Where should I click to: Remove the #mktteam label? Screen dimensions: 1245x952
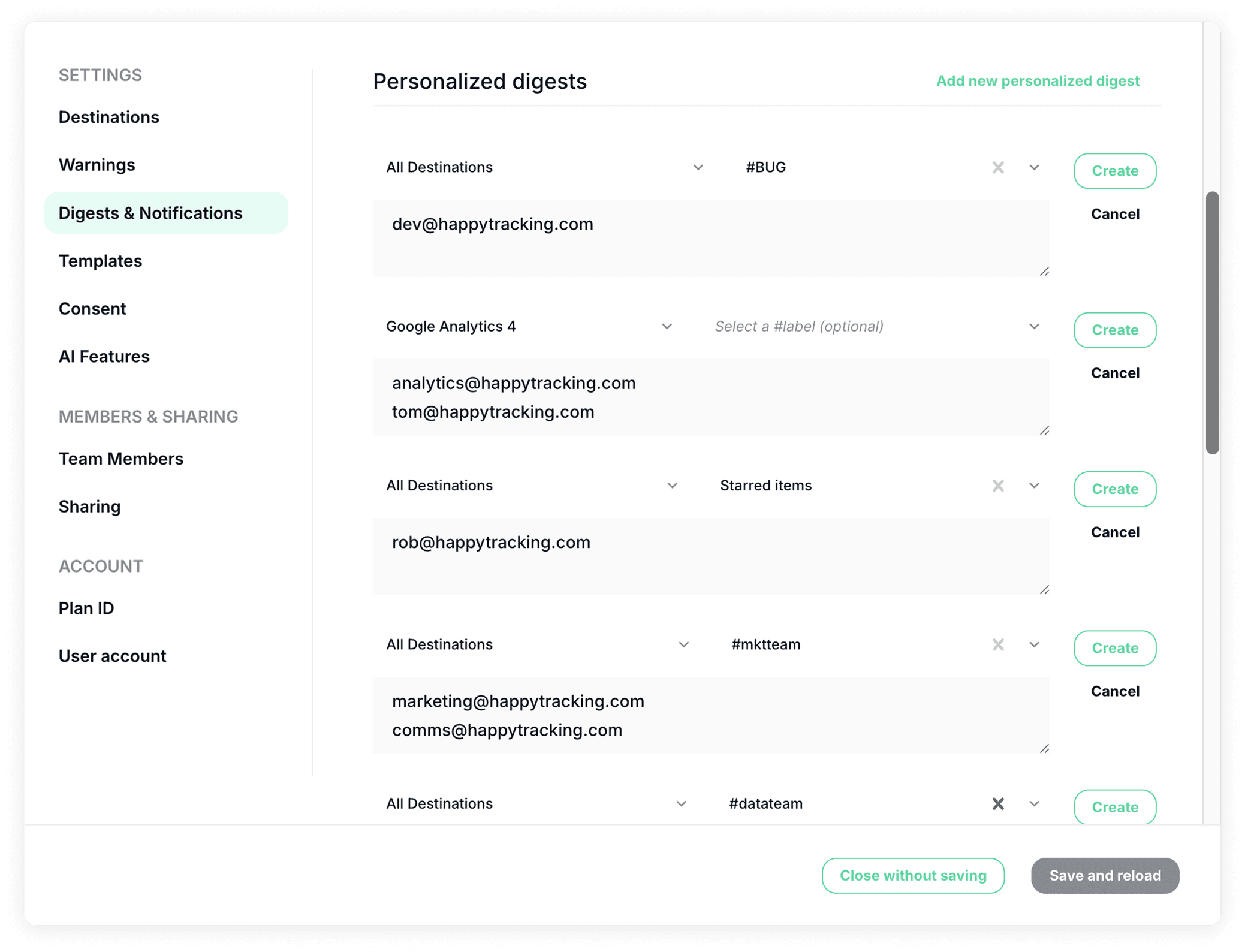997,644
